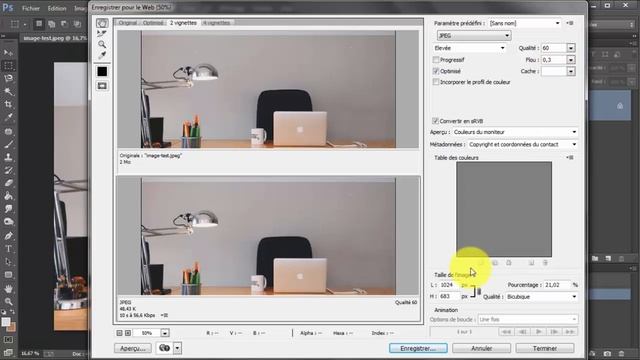This screenshot has height=360, width=640.
Task: Click the constrain proportions link icon
Action: (479, 291)
